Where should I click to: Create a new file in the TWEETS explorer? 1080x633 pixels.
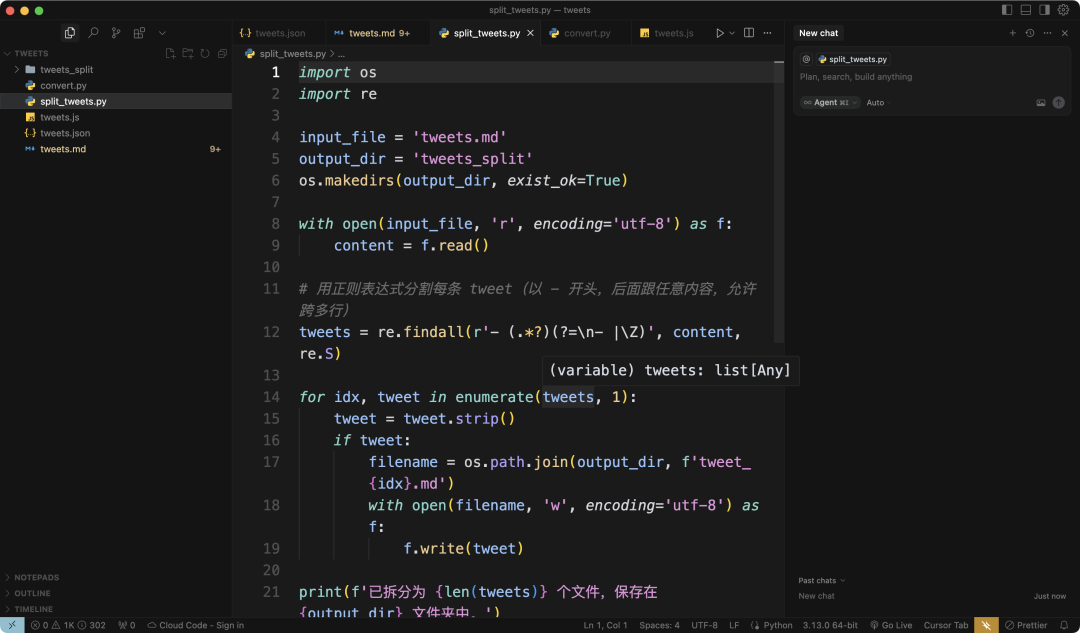[170, 53]
